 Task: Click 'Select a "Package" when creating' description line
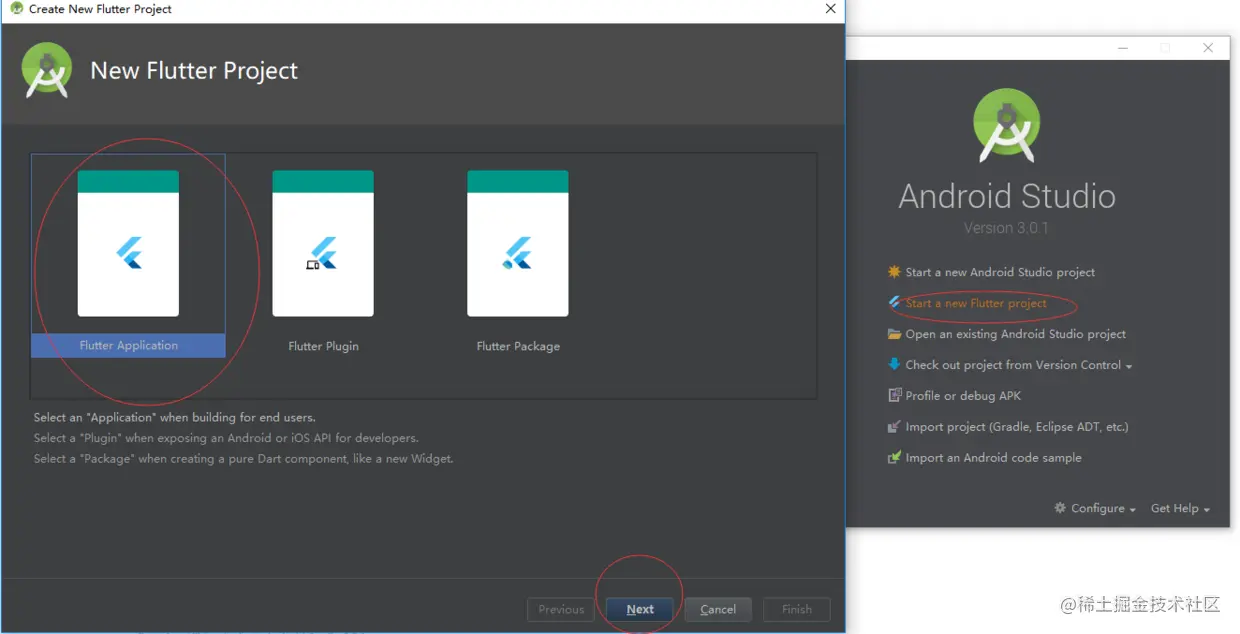(x=243, y=459)
